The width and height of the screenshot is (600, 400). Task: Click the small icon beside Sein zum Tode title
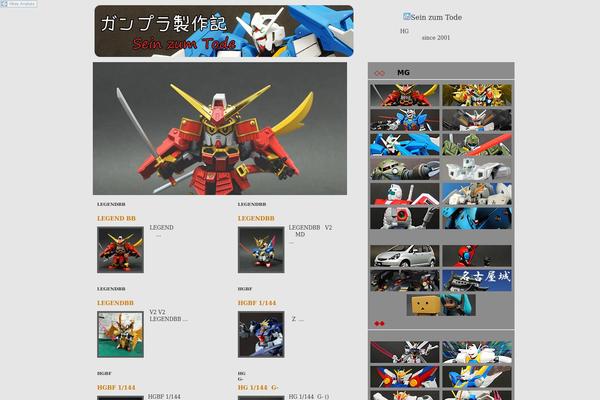(x=406, y=16)
